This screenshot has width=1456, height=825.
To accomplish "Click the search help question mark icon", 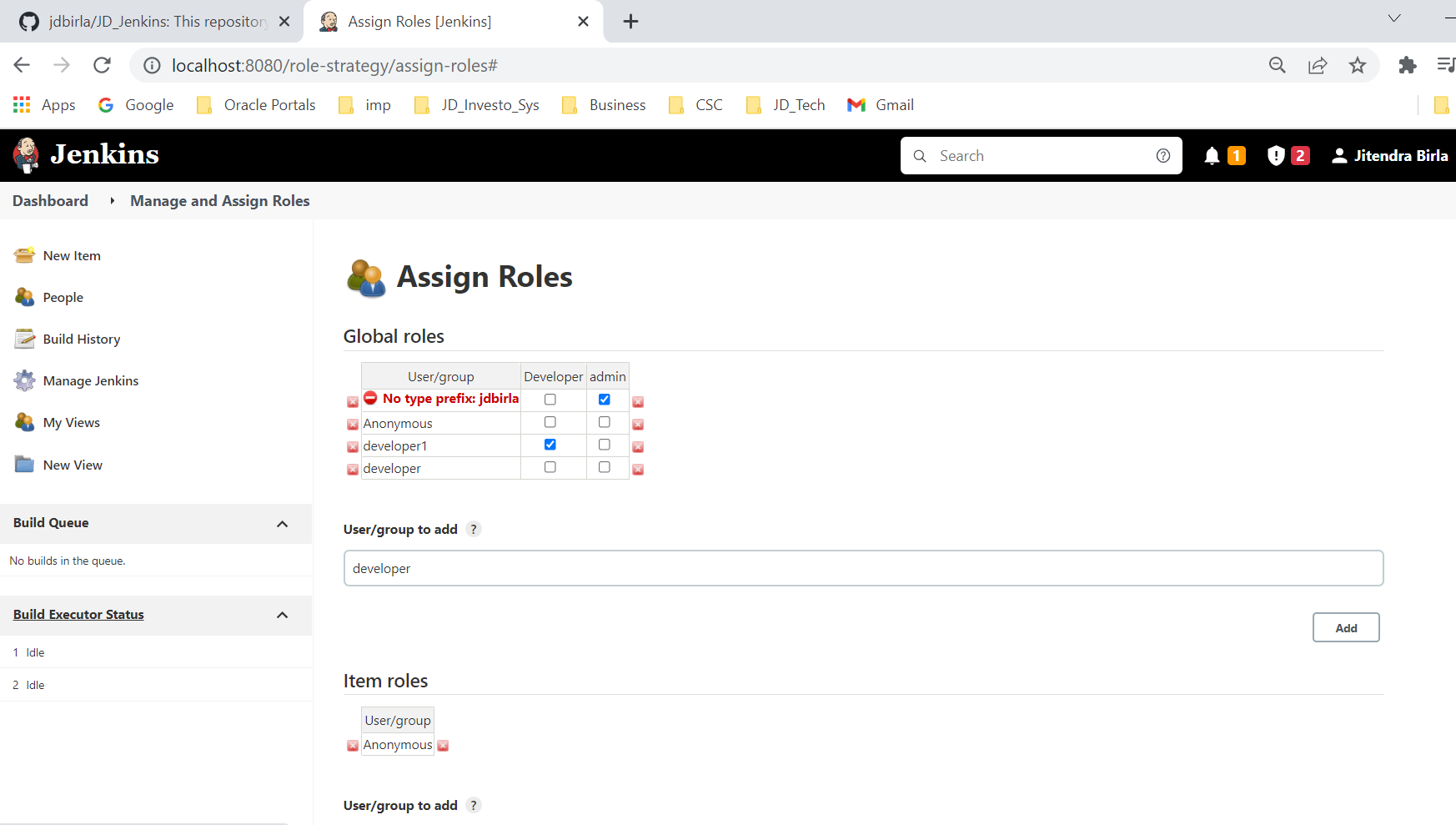I will pos(1163,156).
